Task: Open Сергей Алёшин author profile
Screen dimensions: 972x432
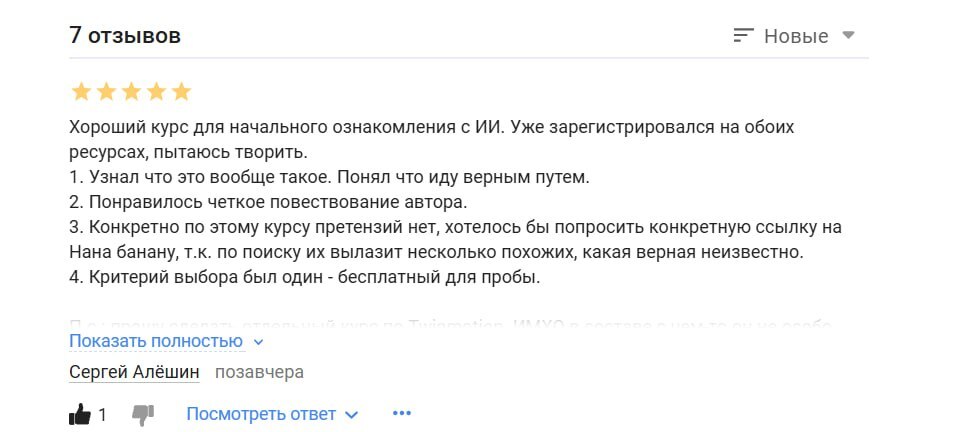Action: (134, 372)
